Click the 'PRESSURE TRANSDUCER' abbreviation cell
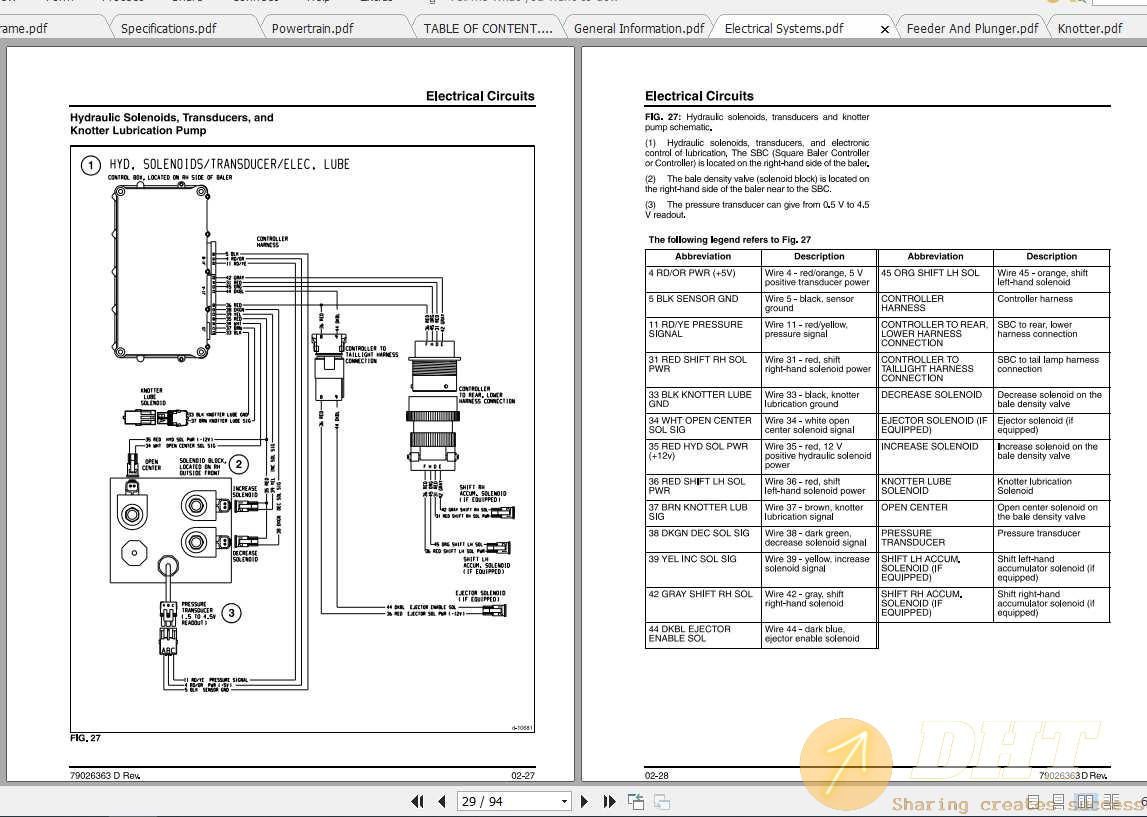 pos(936,538)
